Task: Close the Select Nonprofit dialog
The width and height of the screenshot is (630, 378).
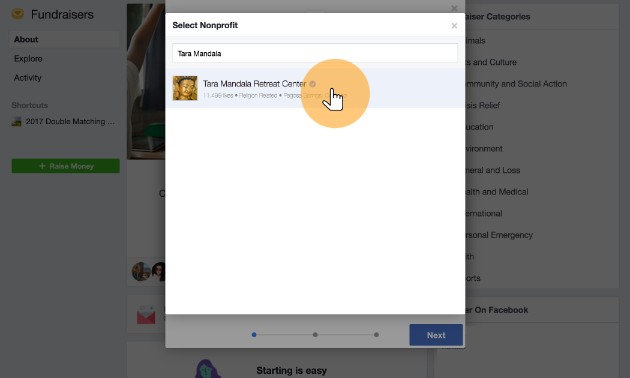Action: click(x=454, y=26)
